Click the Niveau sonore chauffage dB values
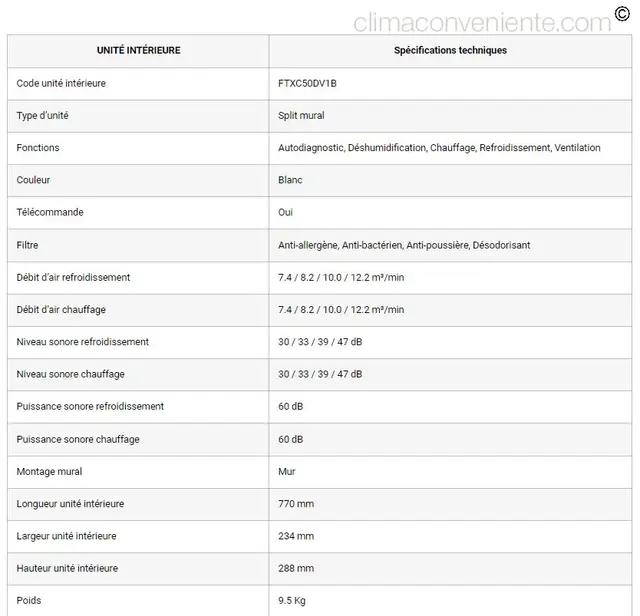The image size is (640, 616). pyautogui.click(x=320, y=374)
